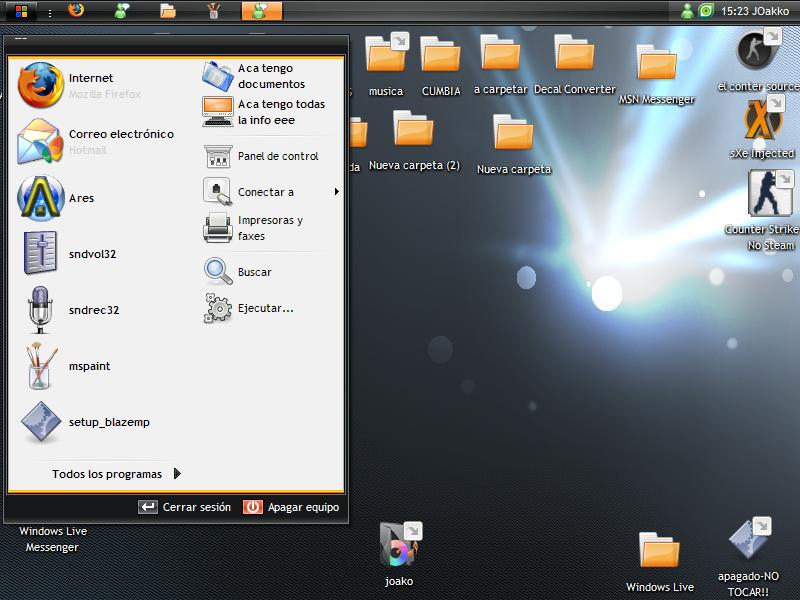
Task: Open the sXe Injected desktop shortcut
Action: (x=762, y=122)
